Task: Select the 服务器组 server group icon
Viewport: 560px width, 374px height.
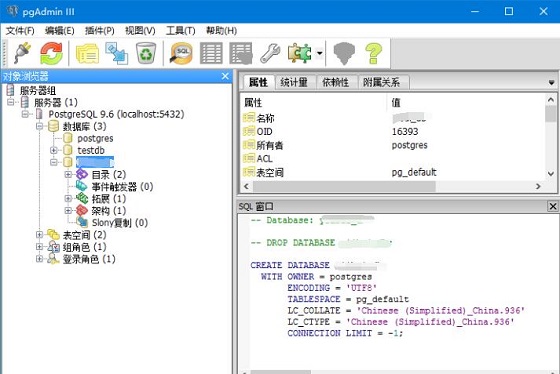Action: point(11,90)
